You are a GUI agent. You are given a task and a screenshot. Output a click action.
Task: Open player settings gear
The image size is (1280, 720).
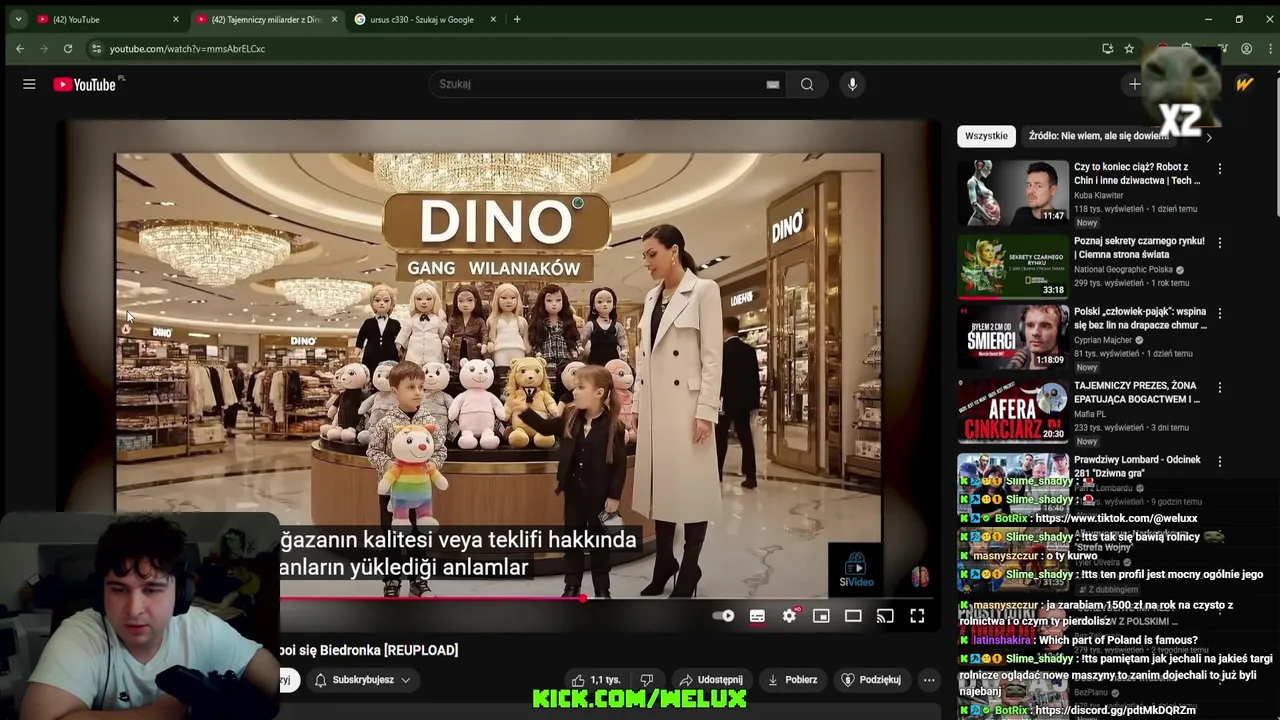[x=789, y=616]
